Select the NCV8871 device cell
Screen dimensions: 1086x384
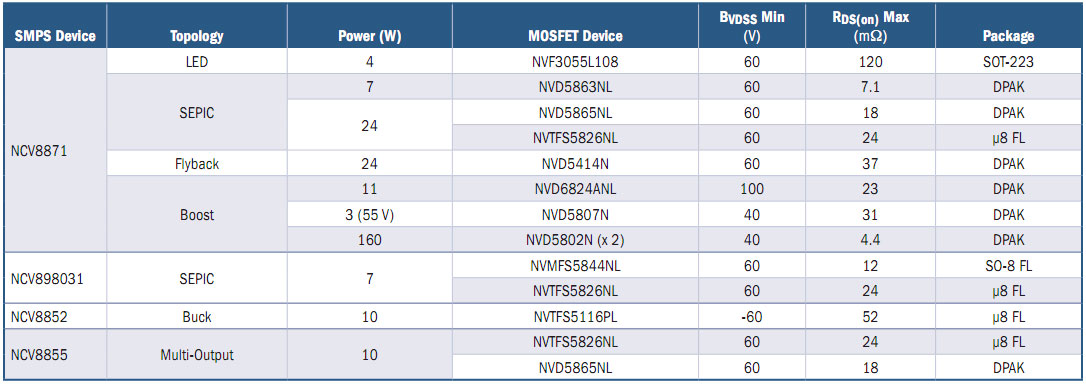55,150
